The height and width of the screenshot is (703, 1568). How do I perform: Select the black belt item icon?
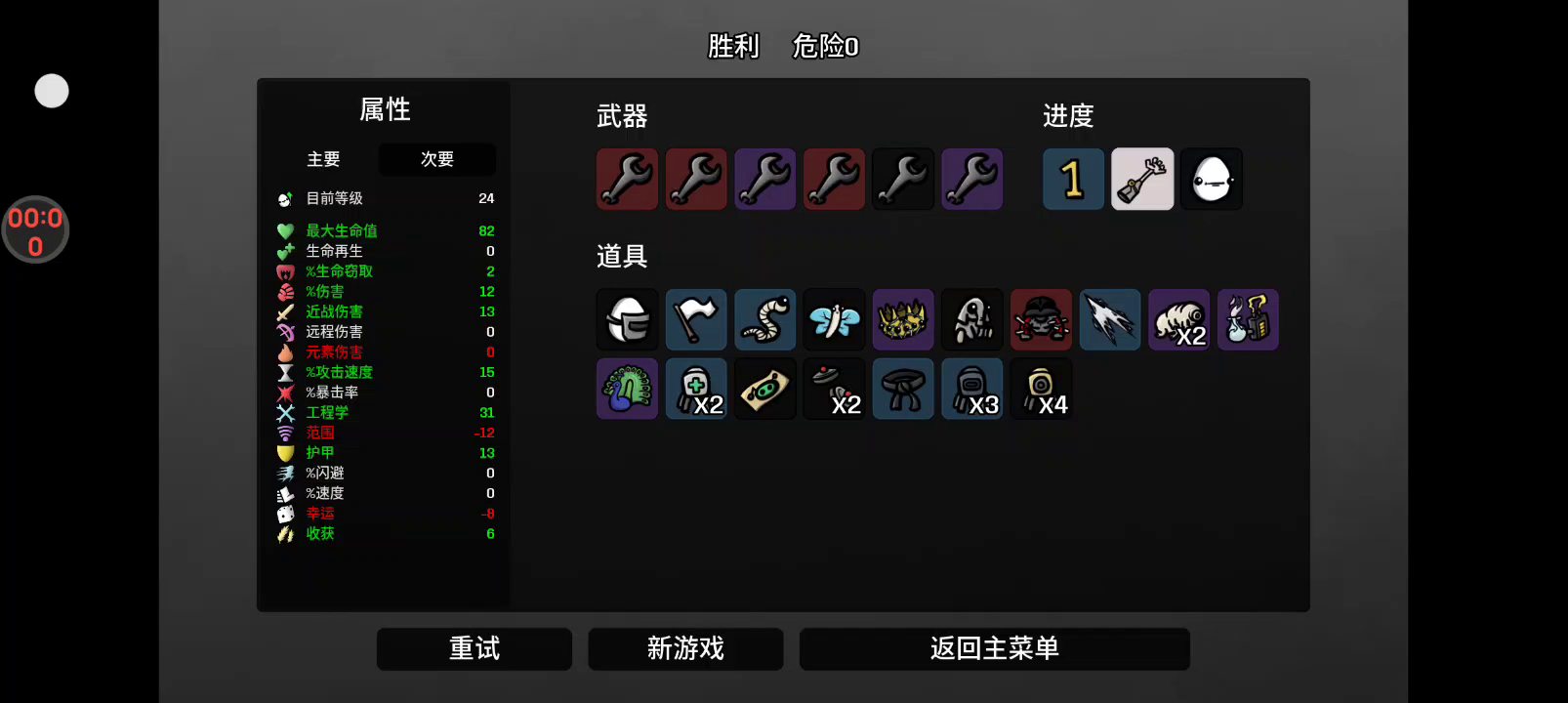[903, 389]
